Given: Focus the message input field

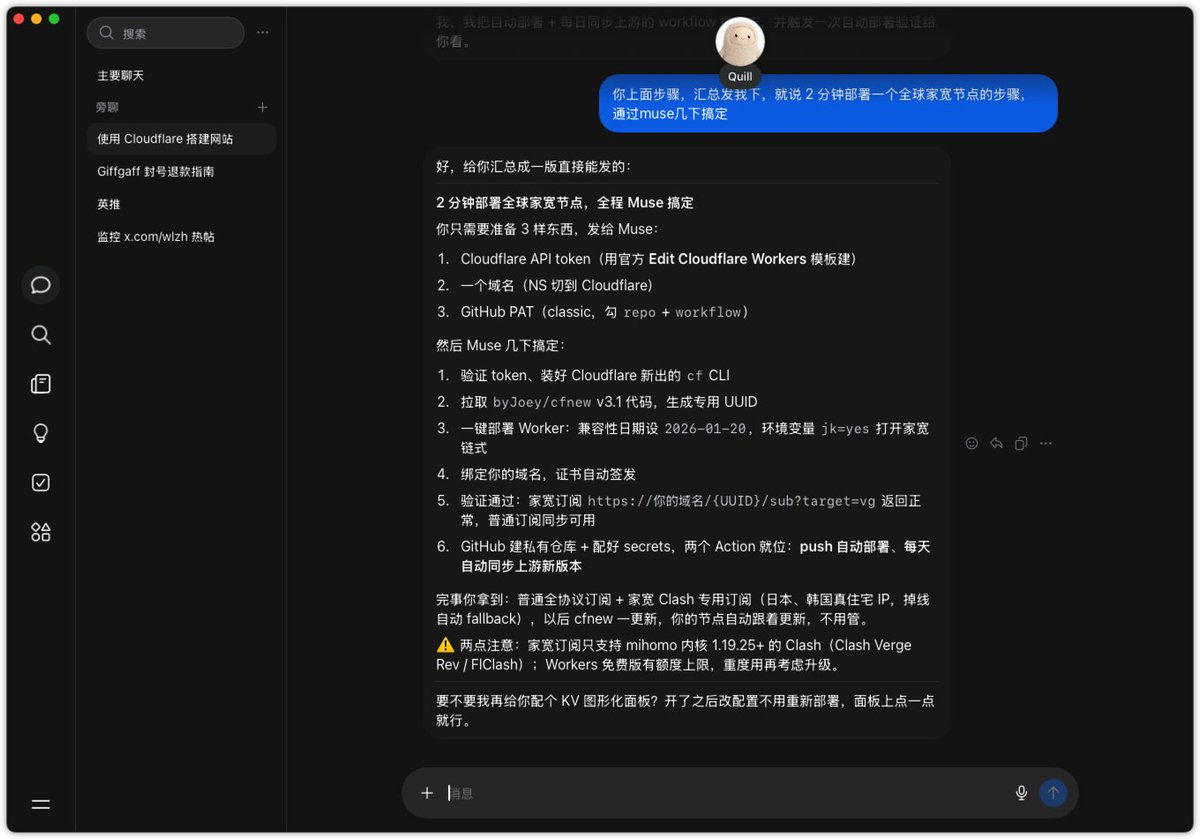Looking at the screenshot, I should click(x=725, y=793).
